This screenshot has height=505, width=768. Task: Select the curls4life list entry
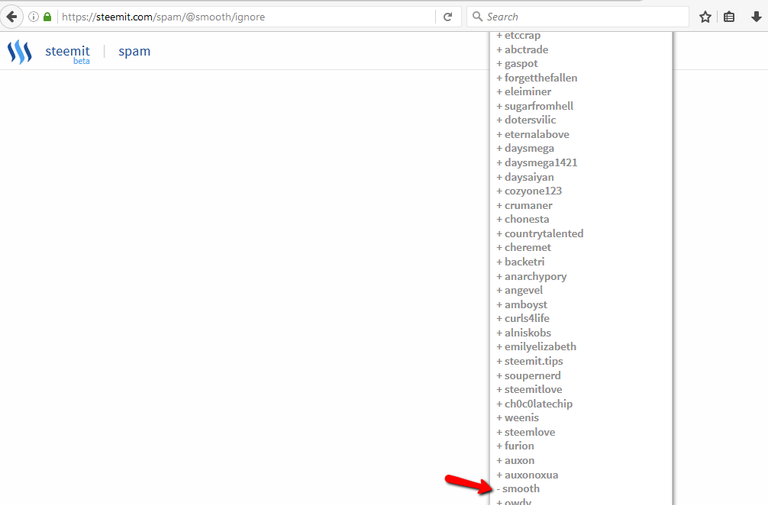[x=523, y=318]
